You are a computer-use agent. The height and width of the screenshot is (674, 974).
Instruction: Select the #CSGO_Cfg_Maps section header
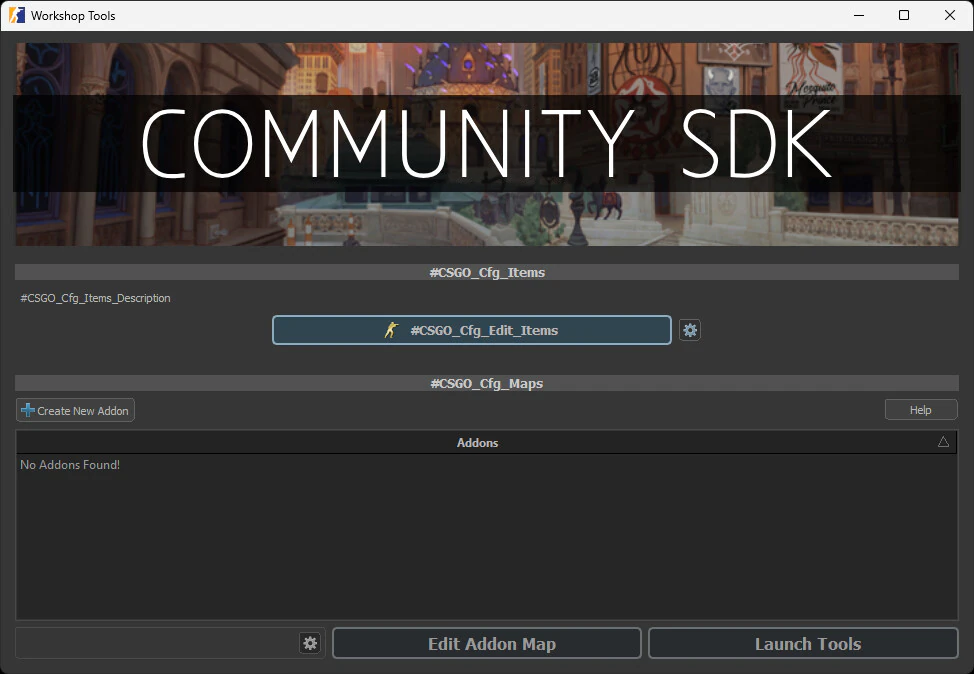486,383
